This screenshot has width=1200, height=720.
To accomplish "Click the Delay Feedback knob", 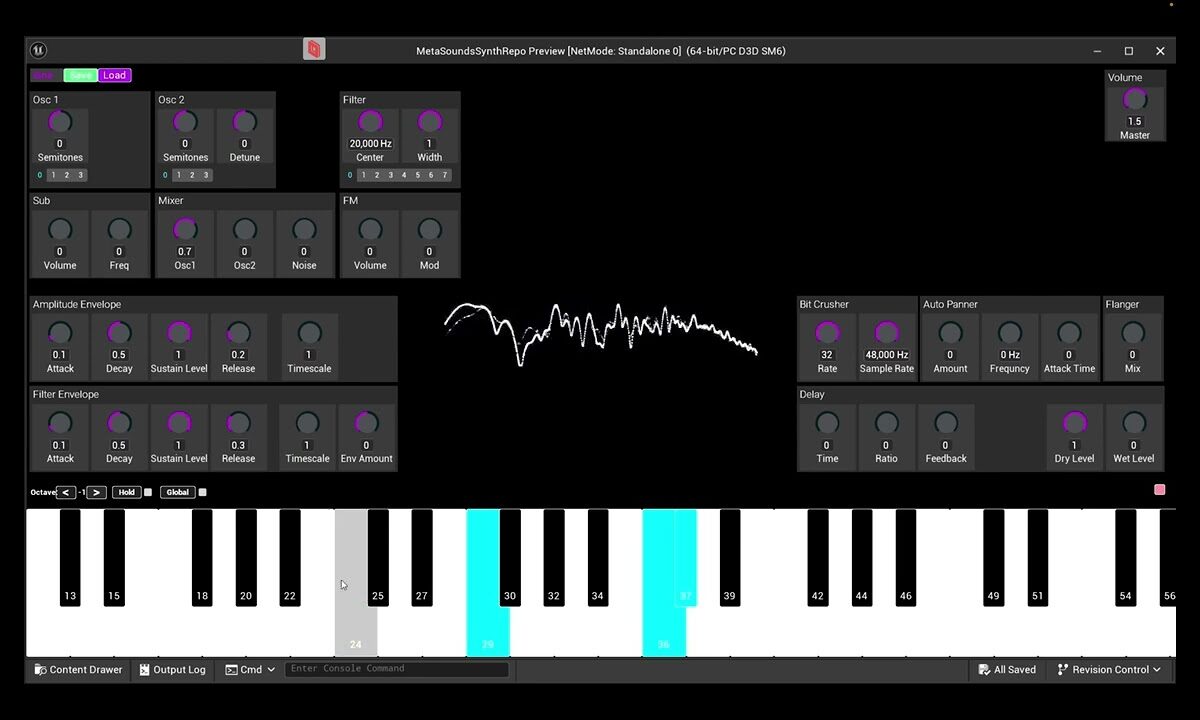I will coord(946,423).
